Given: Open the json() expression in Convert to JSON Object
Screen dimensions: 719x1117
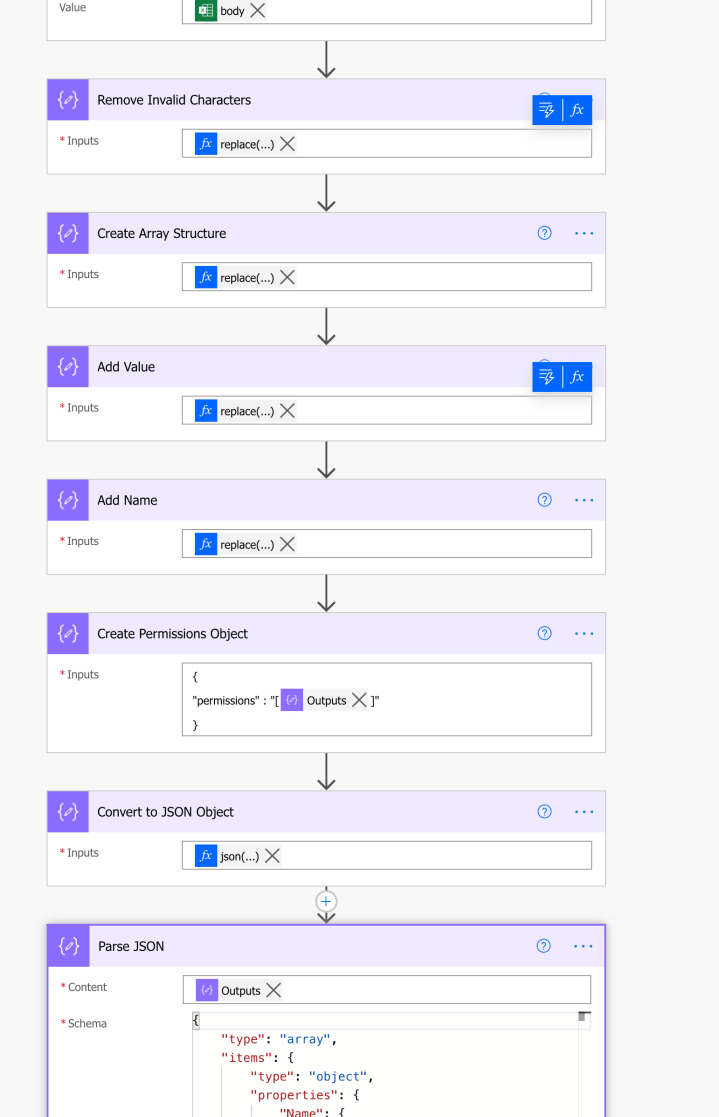Looking at the screenshot, I should pyautogui.click(x=236, y=855).
